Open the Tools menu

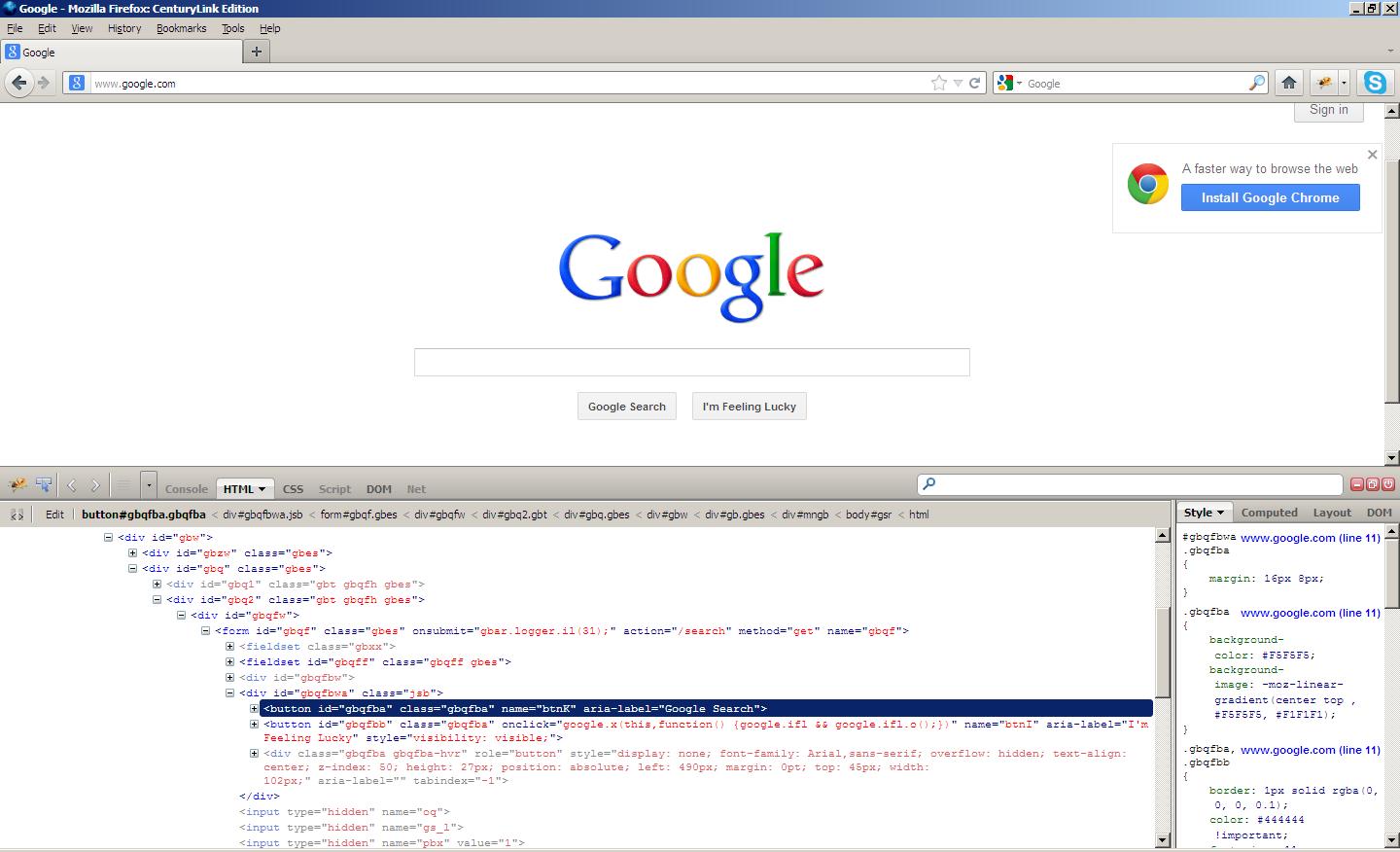click(232, 28)
